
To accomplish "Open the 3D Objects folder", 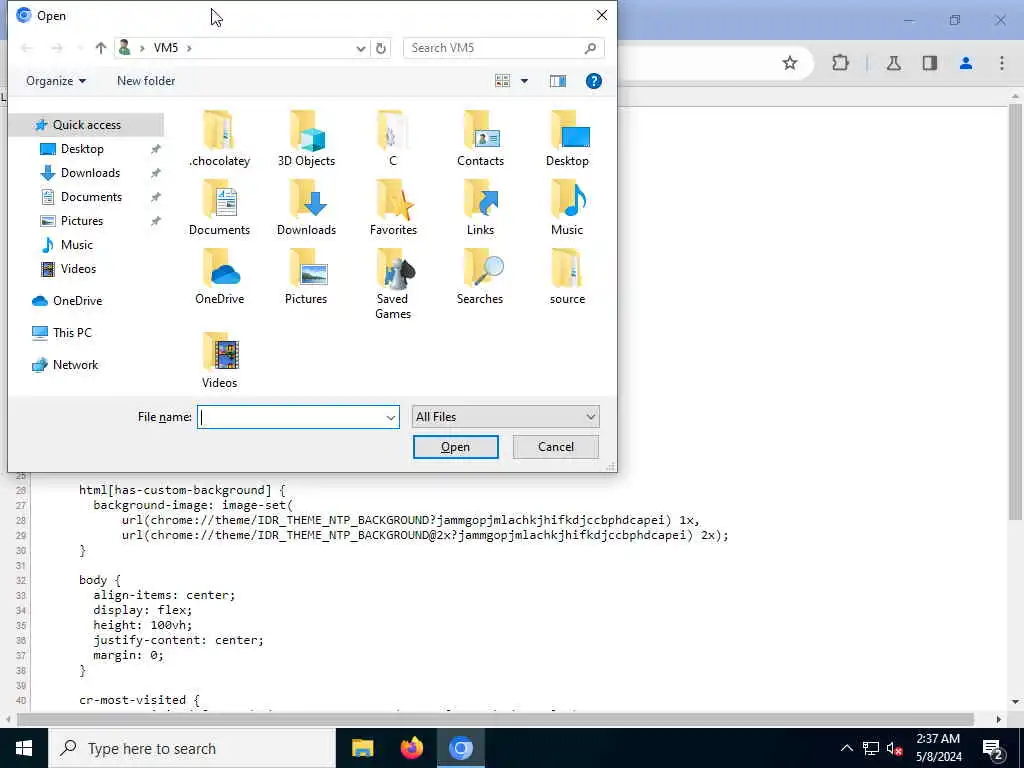I will pyautogui.click(x=306, y=139).
